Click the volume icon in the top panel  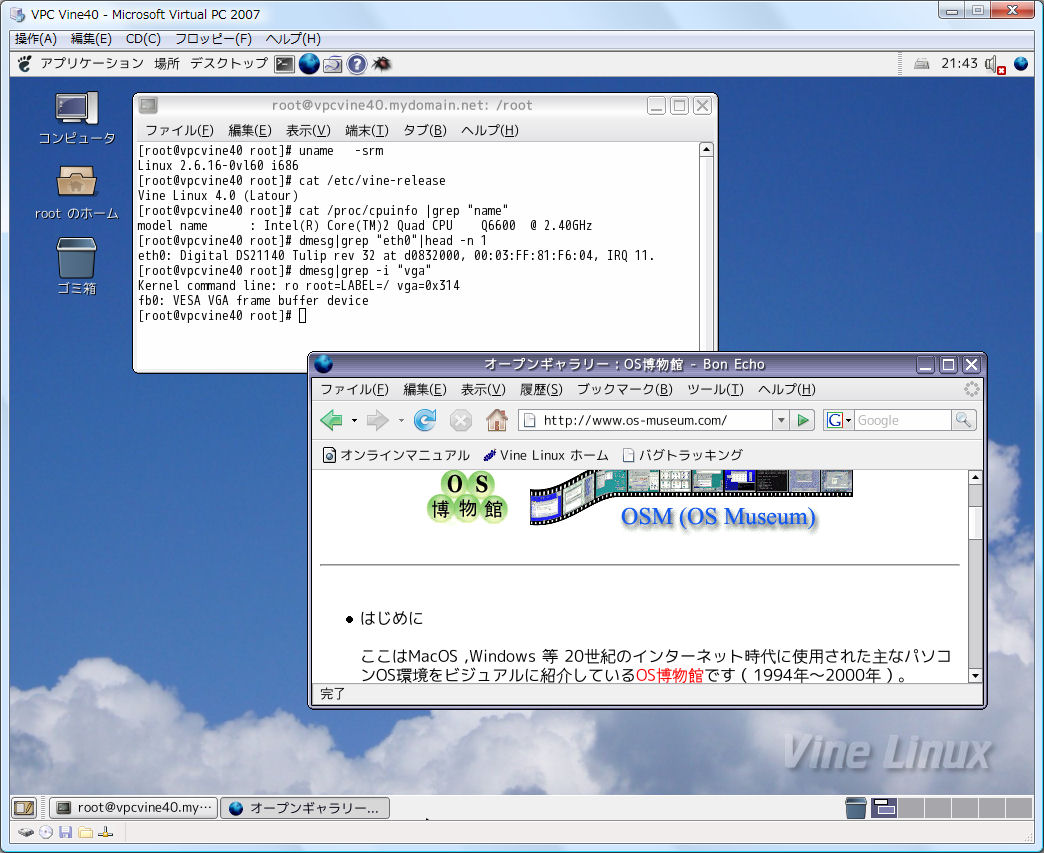coord(994,65)
